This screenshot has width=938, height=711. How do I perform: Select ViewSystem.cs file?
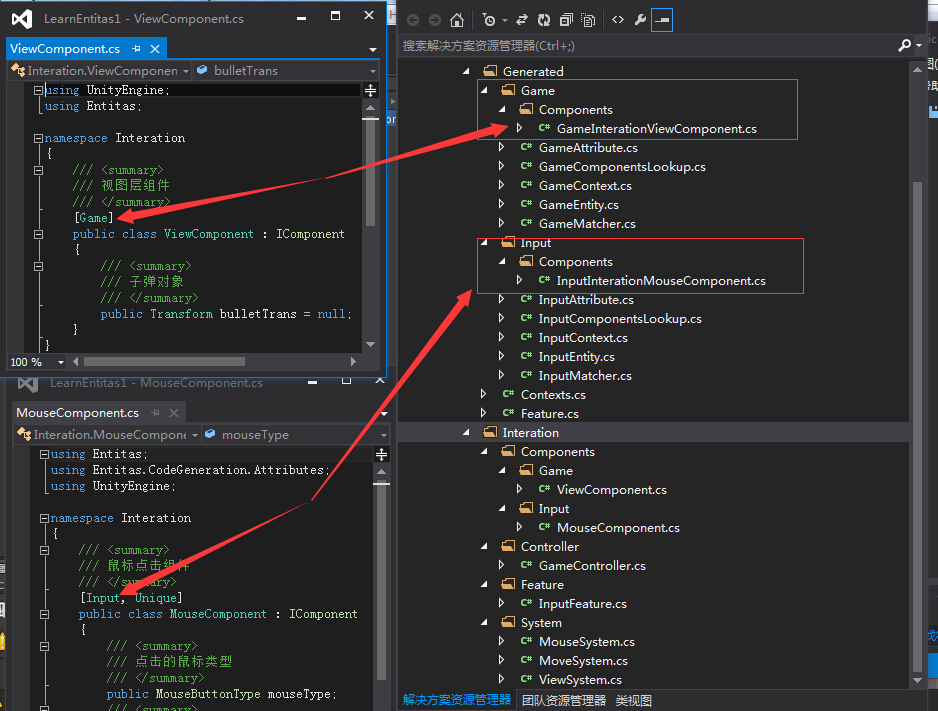[x=580, y=680]
